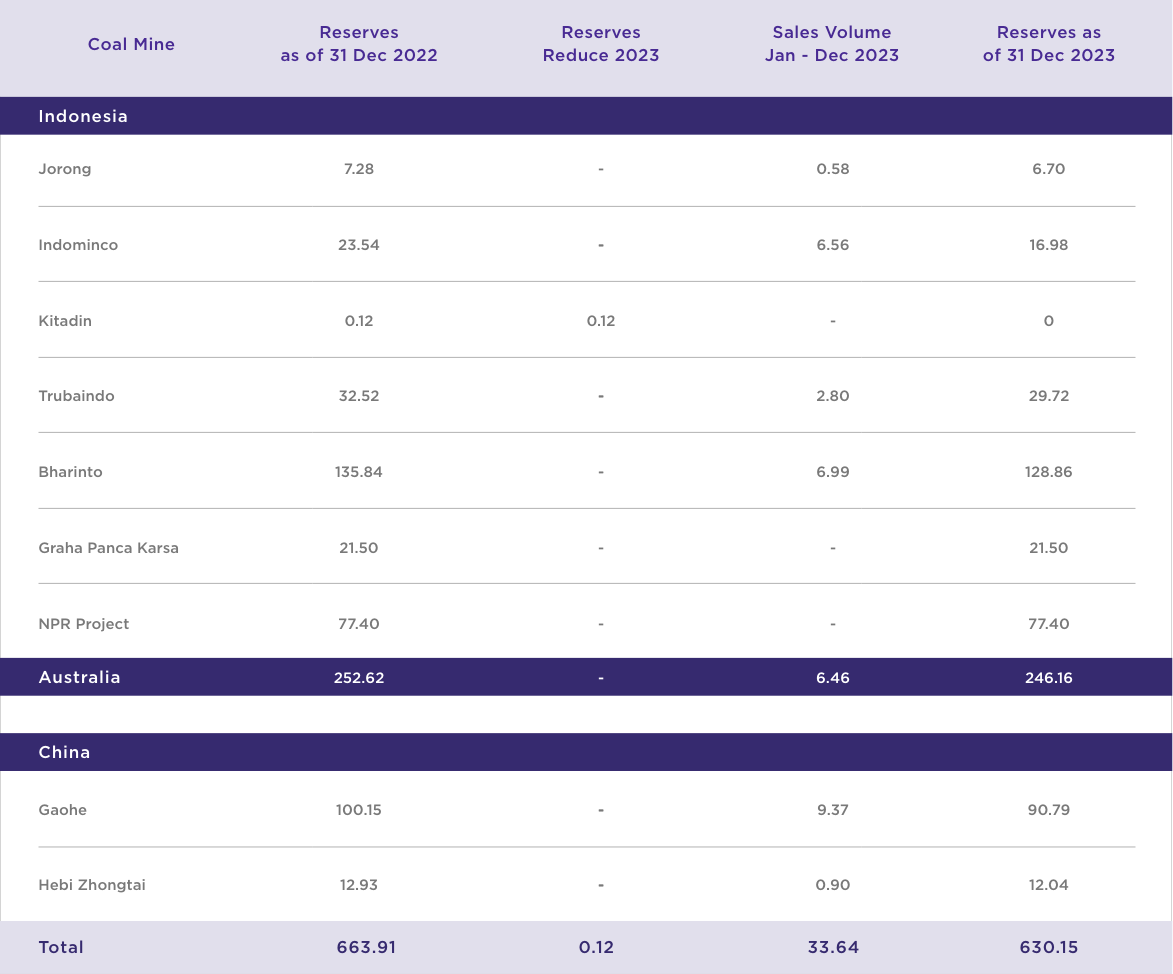
Task: Click the Sales Volume Jan - Dec 2023 header
Action: coord(832,43)
